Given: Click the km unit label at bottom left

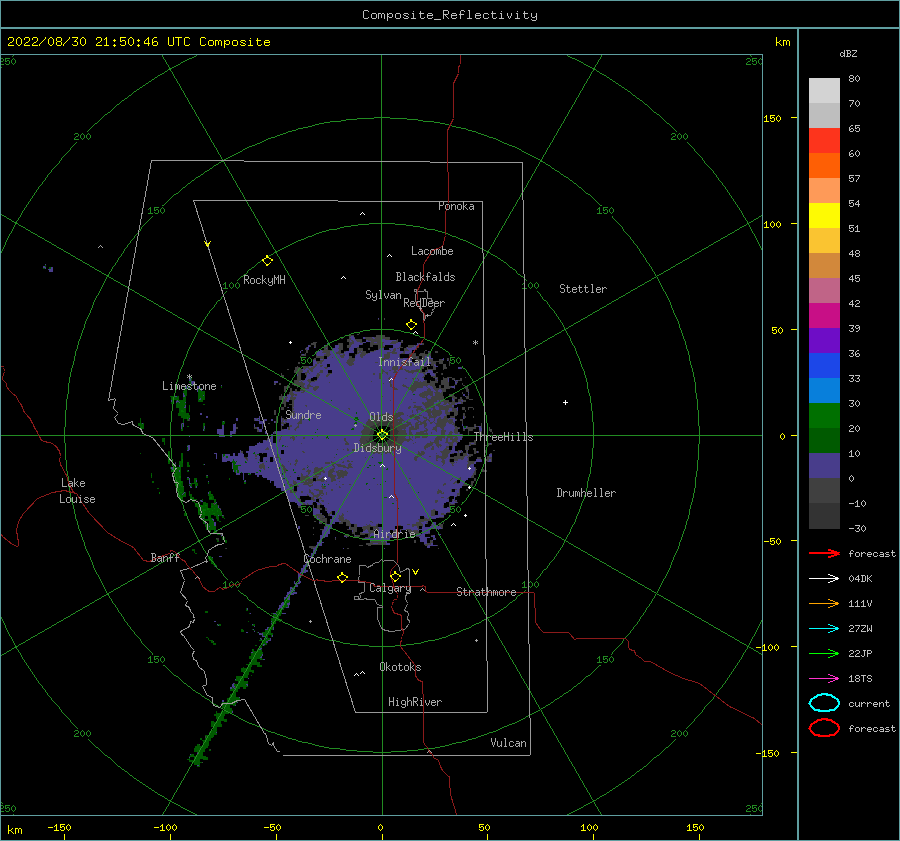Looking at the screenshot, I should tap(14, 830).
